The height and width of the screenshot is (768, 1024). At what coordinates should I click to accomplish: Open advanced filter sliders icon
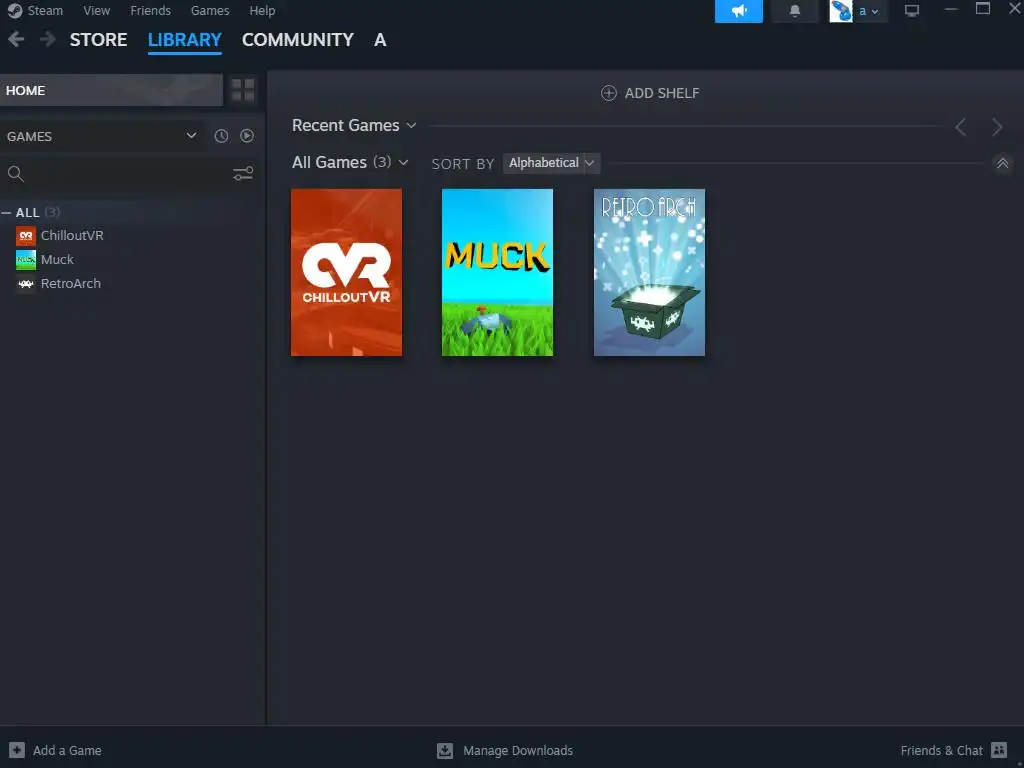click(x=243, y=174)
